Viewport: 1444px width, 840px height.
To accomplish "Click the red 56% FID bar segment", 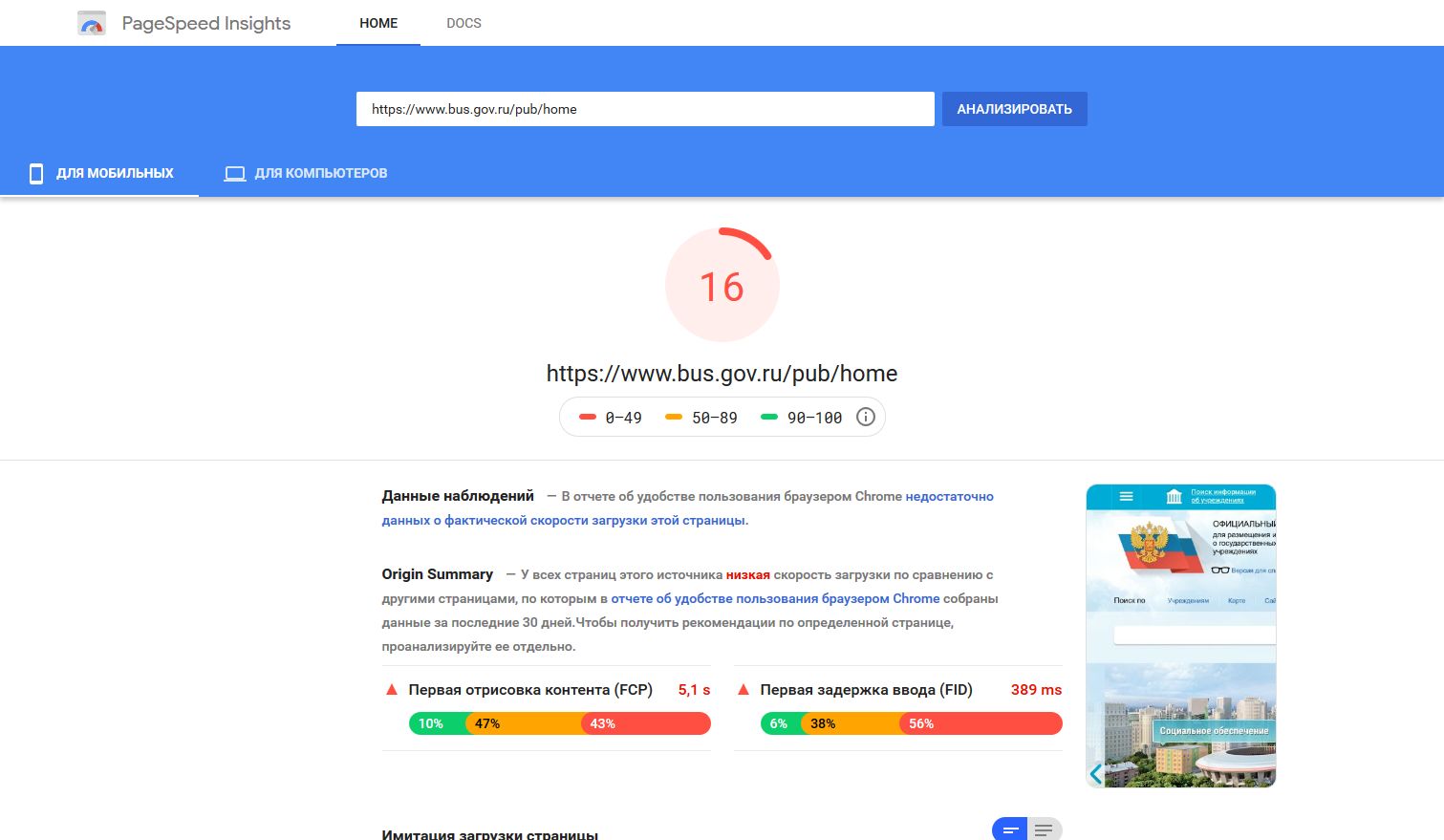I will [981, 723].
